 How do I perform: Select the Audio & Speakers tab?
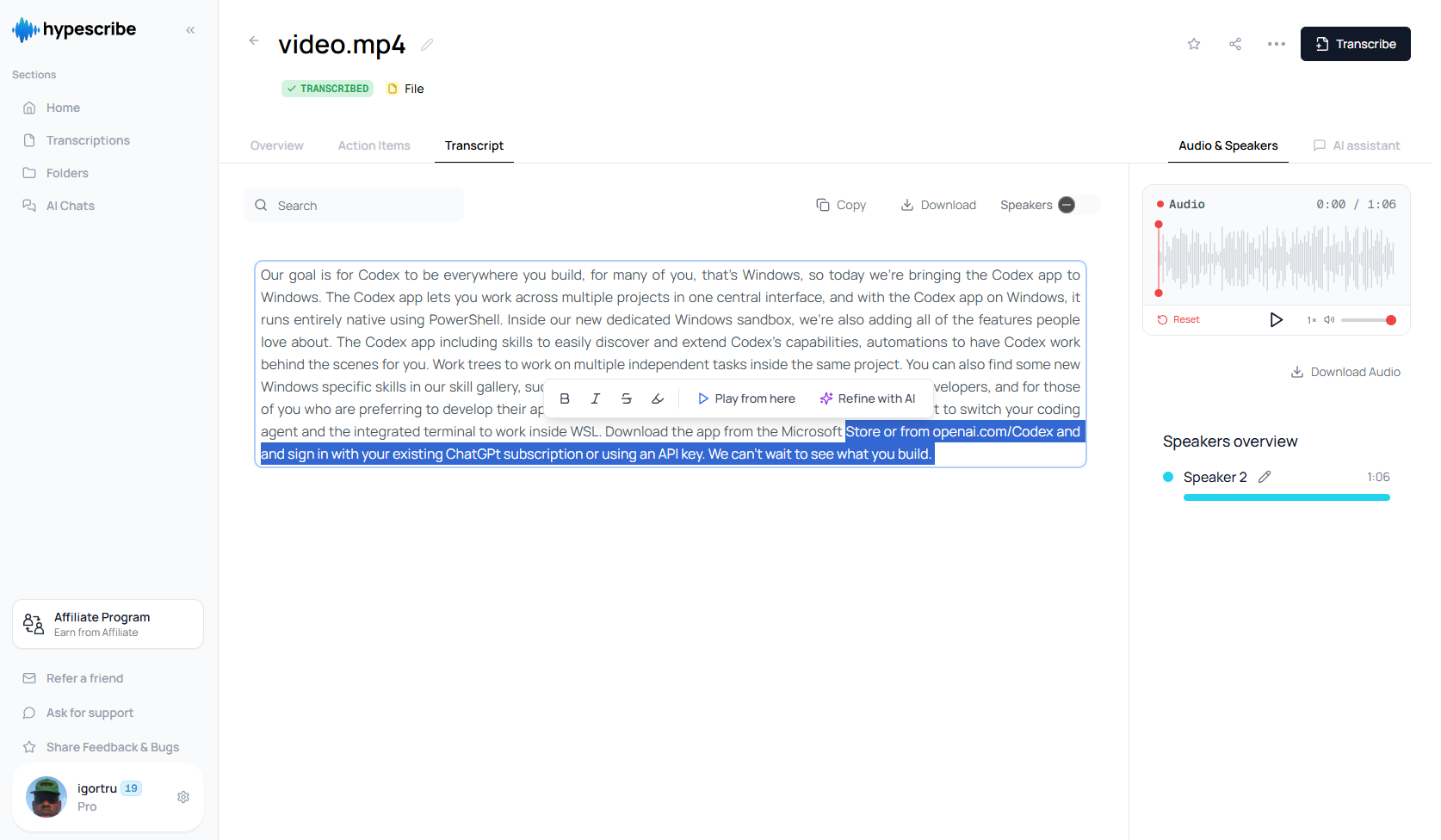1228,145
